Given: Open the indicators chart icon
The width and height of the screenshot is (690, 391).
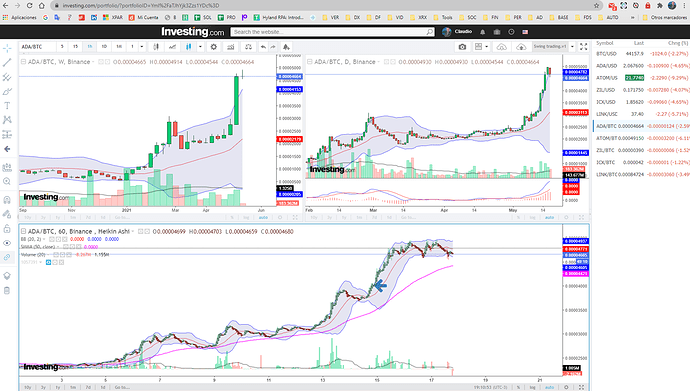Looking at the screenshot, I should click(x=230, y=47).
